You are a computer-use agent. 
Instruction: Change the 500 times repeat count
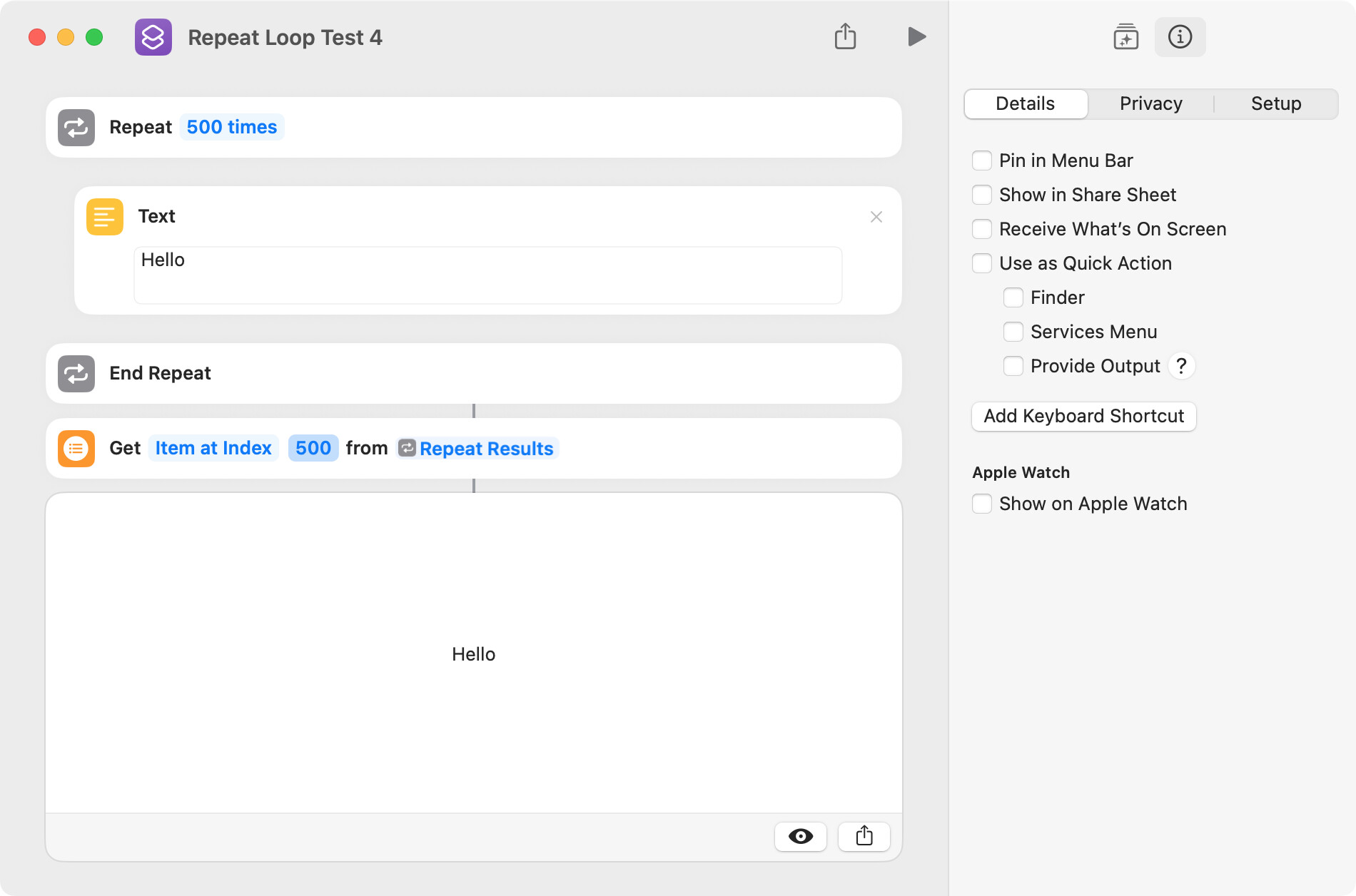click(x=232, y=127)
